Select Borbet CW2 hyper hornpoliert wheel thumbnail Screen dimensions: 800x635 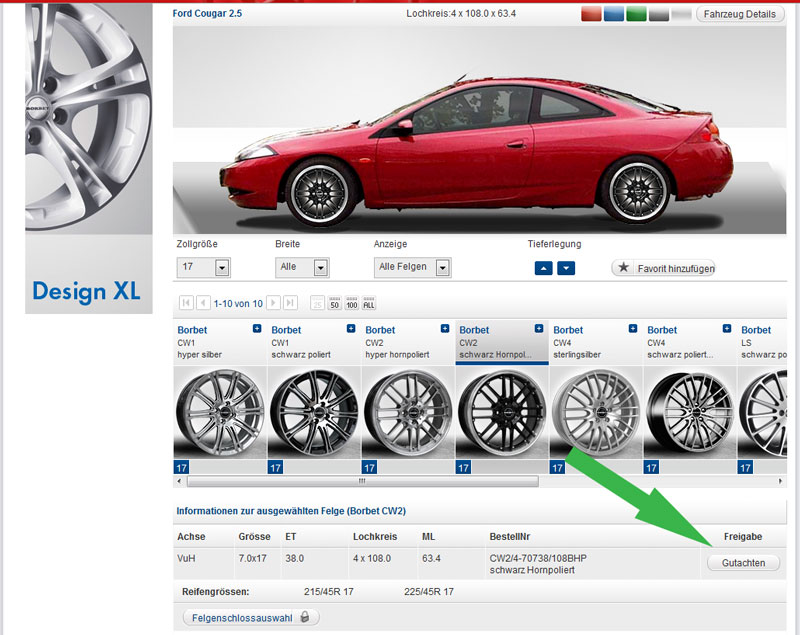pyautogui.click(x=408, y=413)
